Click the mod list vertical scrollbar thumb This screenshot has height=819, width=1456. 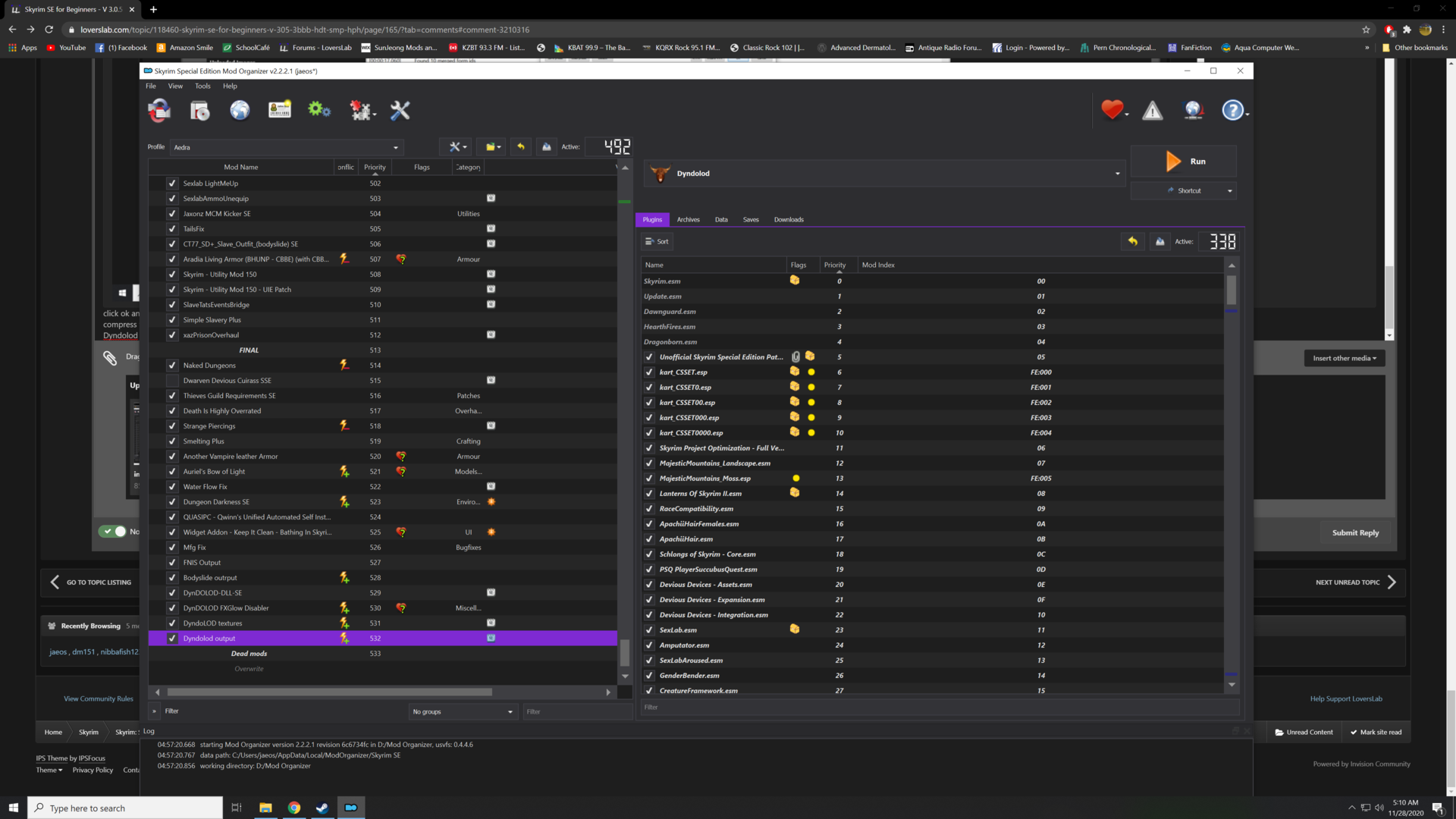[x=625, y=652]
